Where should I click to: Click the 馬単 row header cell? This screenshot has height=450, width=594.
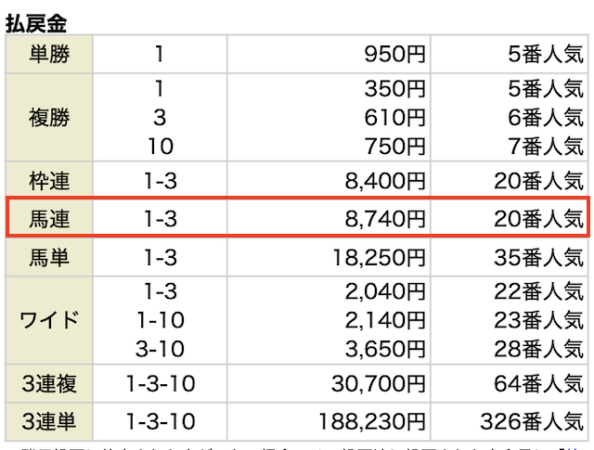click(49, 258)
